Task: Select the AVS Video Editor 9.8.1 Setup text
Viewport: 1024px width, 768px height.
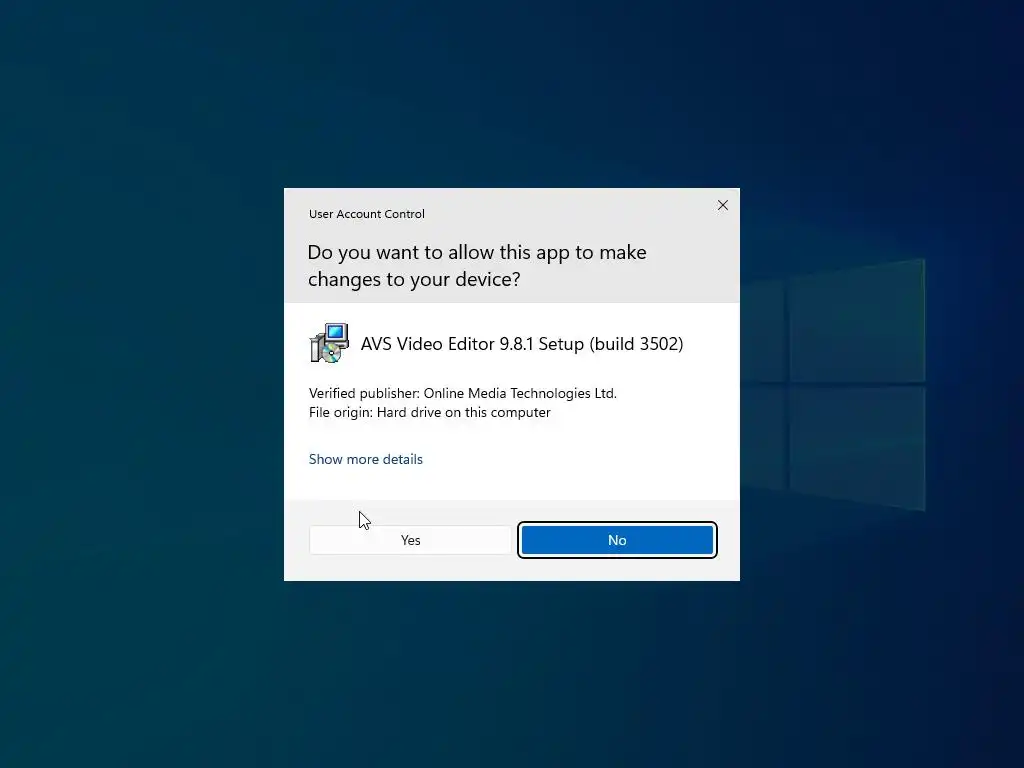Action: [x=522, y=344]
